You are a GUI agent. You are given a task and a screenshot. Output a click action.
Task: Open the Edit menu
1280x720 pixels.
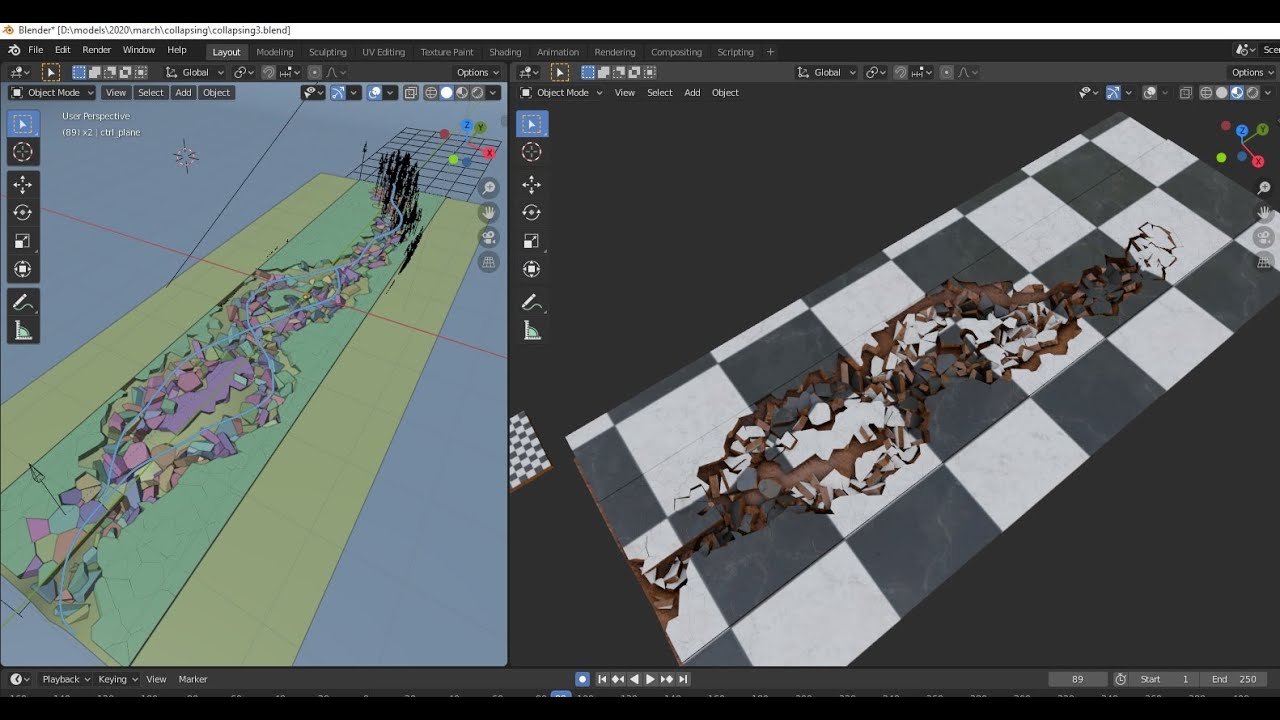pyautogui.click(x=63, y=50)
